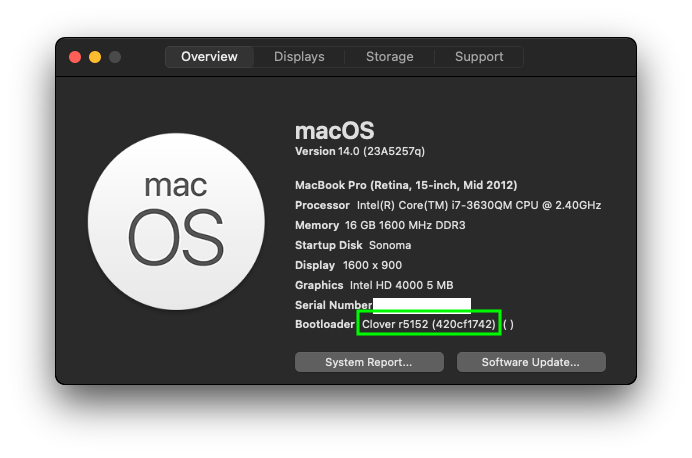The width and height of the screenshot is (692, 458).
Task: Click the Serial Number label
Action: (333, 305)
